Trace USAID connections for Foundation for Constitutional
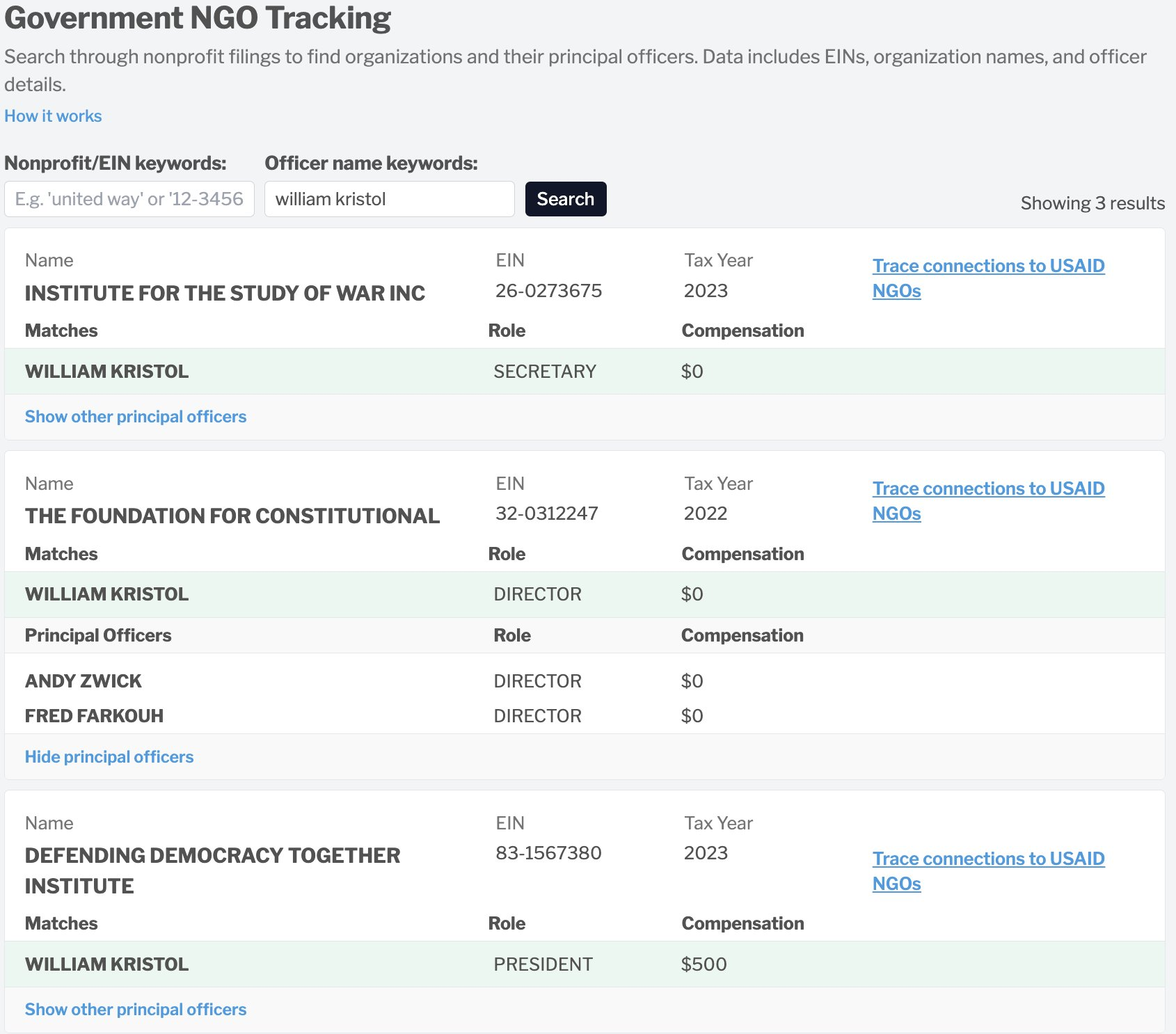 (988, 501)
